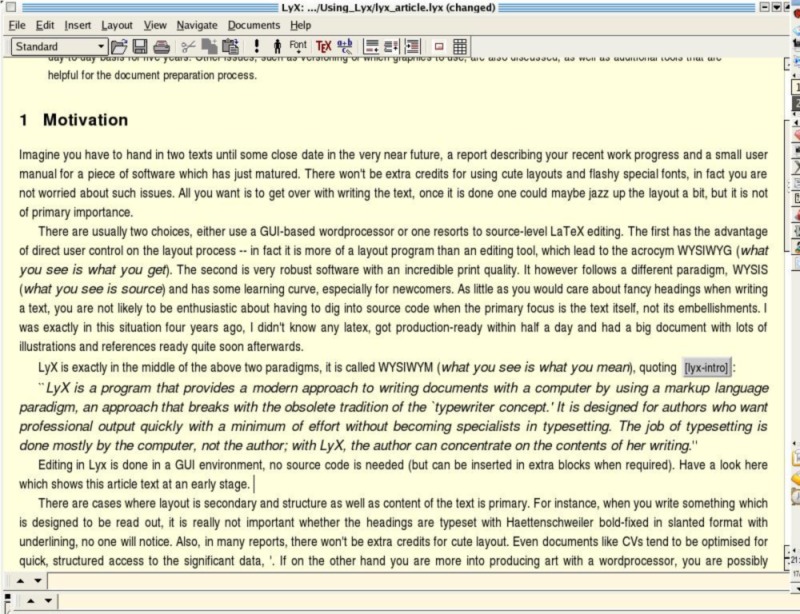800x614 pixels.
Task: Click the down arrow in the command buffer
Action: click(38, 581)
